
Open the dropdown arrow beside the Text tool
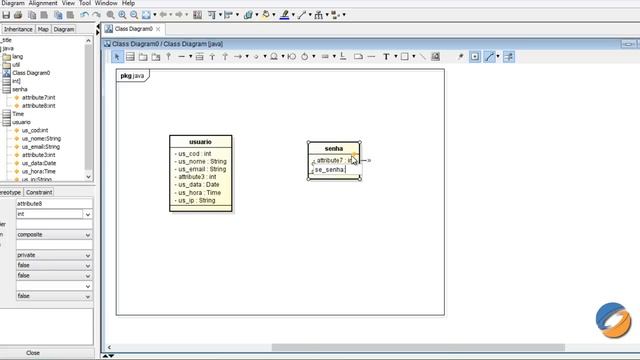(396, 57)
